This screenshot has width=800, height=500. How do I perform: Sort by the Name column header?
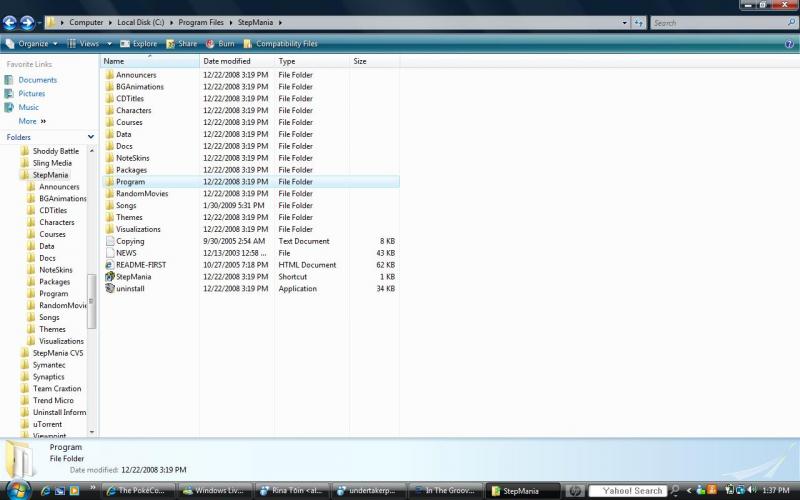tap(150, 61)
